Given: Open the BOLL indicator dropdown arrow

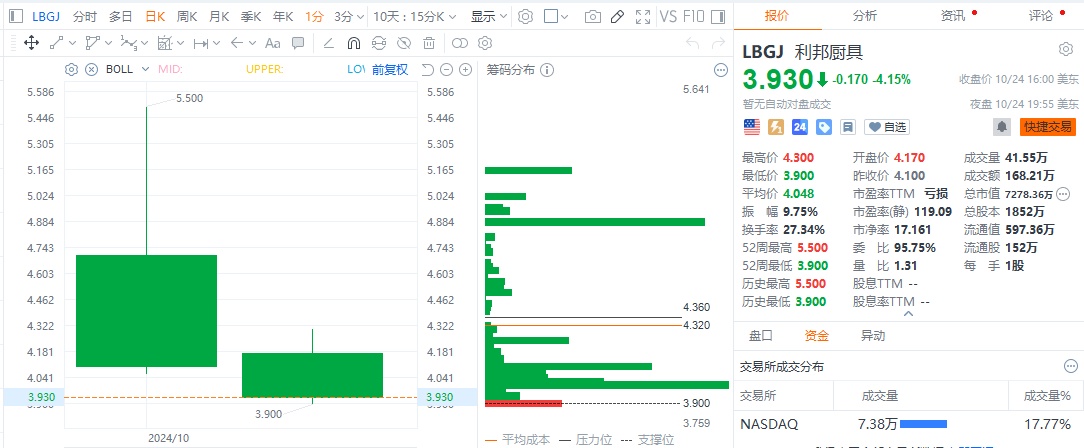Looking at the screenshot, I should point(144,69).
